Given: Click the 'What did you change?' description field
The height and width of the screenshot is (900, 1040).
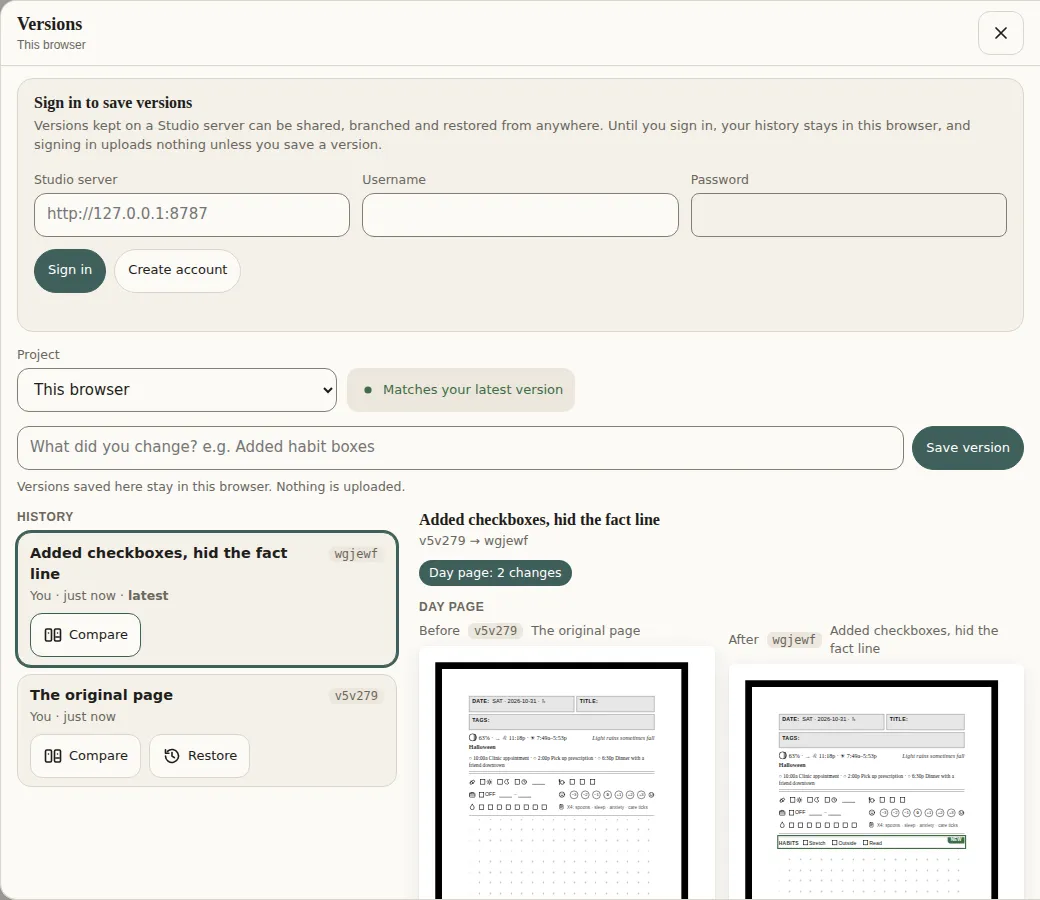Looking at the screenshot, I should pos(460,448).
